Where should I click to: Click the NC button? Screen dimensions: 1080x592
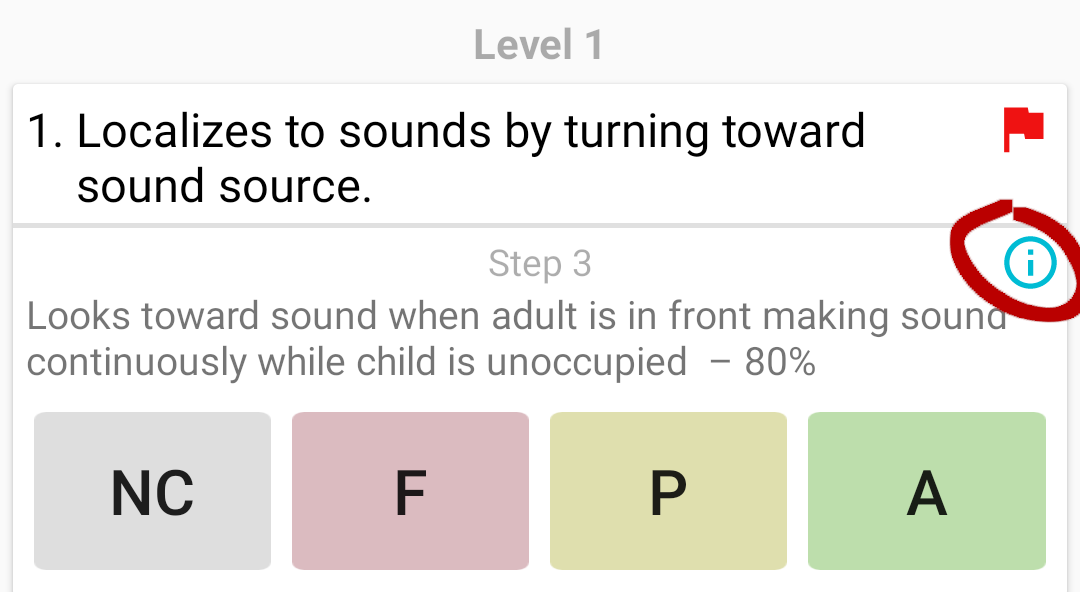pyautogui.click(x=151, y=490)
